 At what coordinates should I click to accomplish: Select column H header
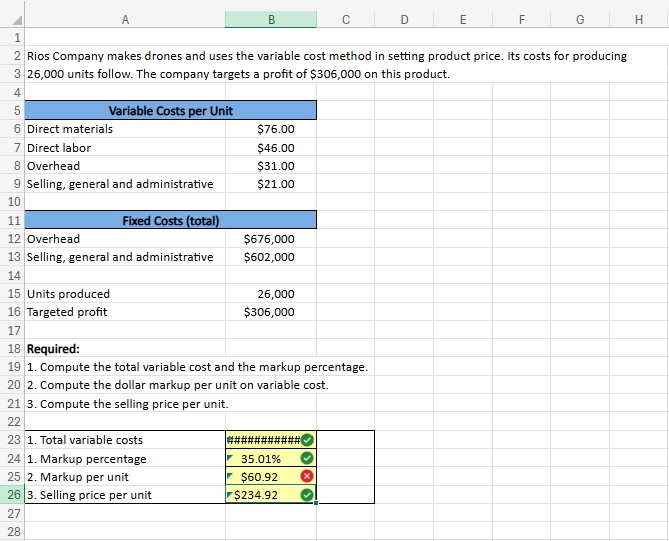[639, 20]
